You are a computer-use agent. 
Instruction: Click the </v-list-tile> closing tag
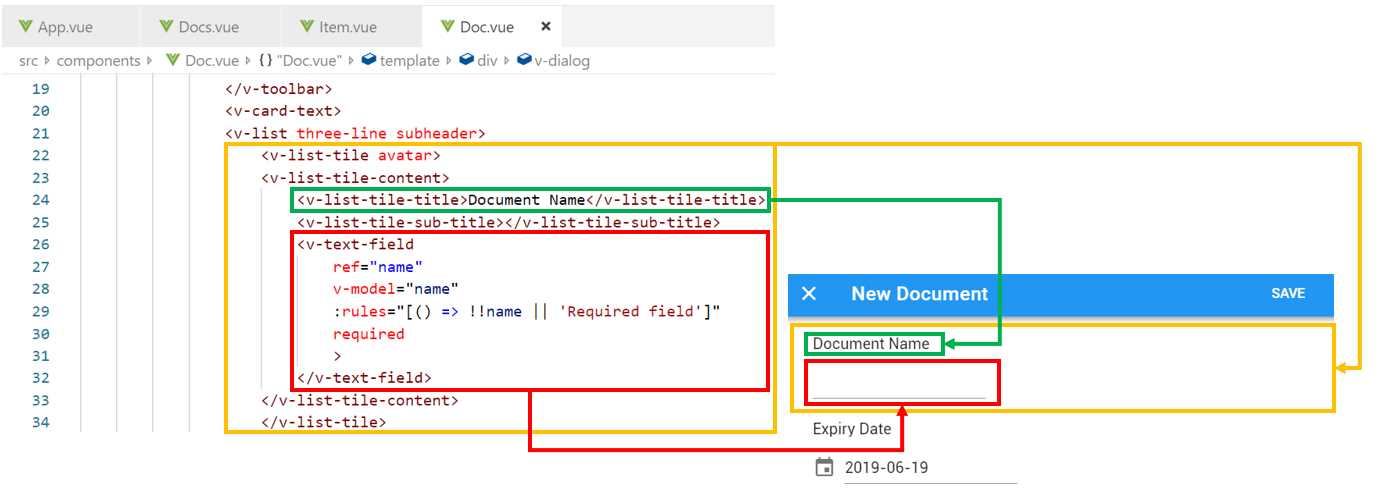(x=324, y=422)
